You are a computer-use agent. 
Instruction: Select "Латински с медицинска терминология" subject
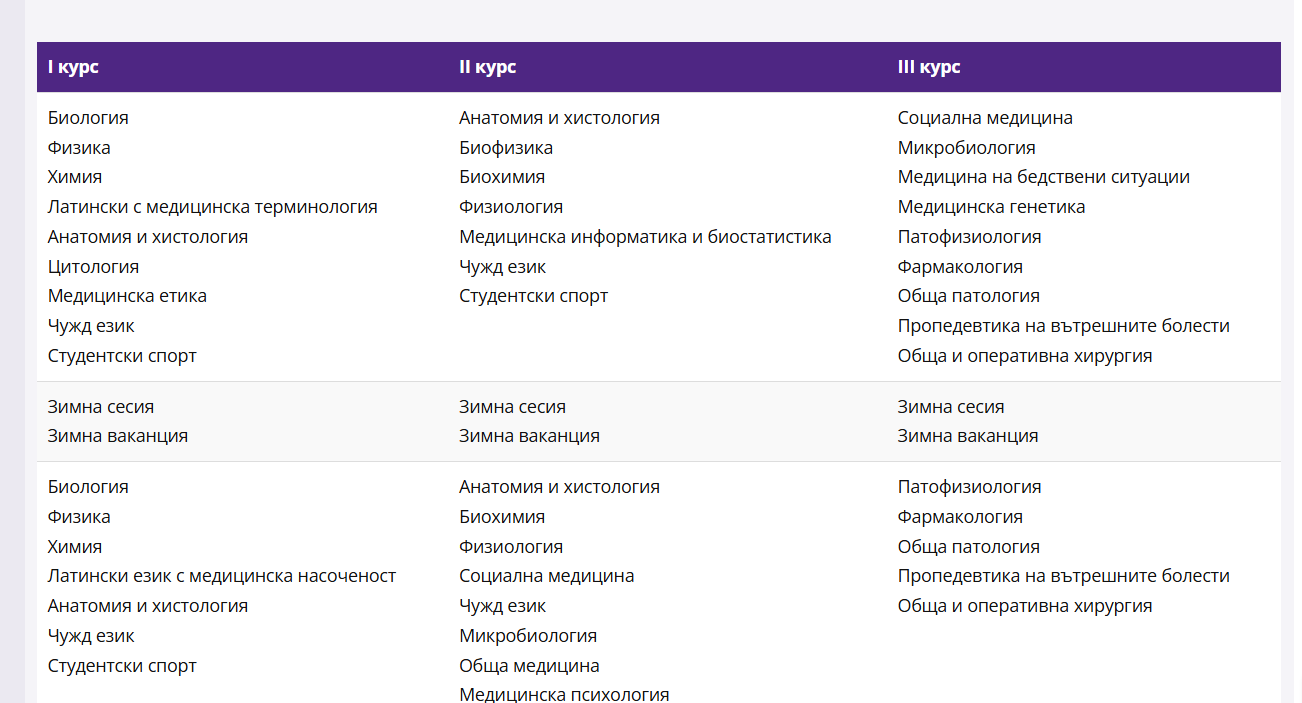tap(212, 207)
